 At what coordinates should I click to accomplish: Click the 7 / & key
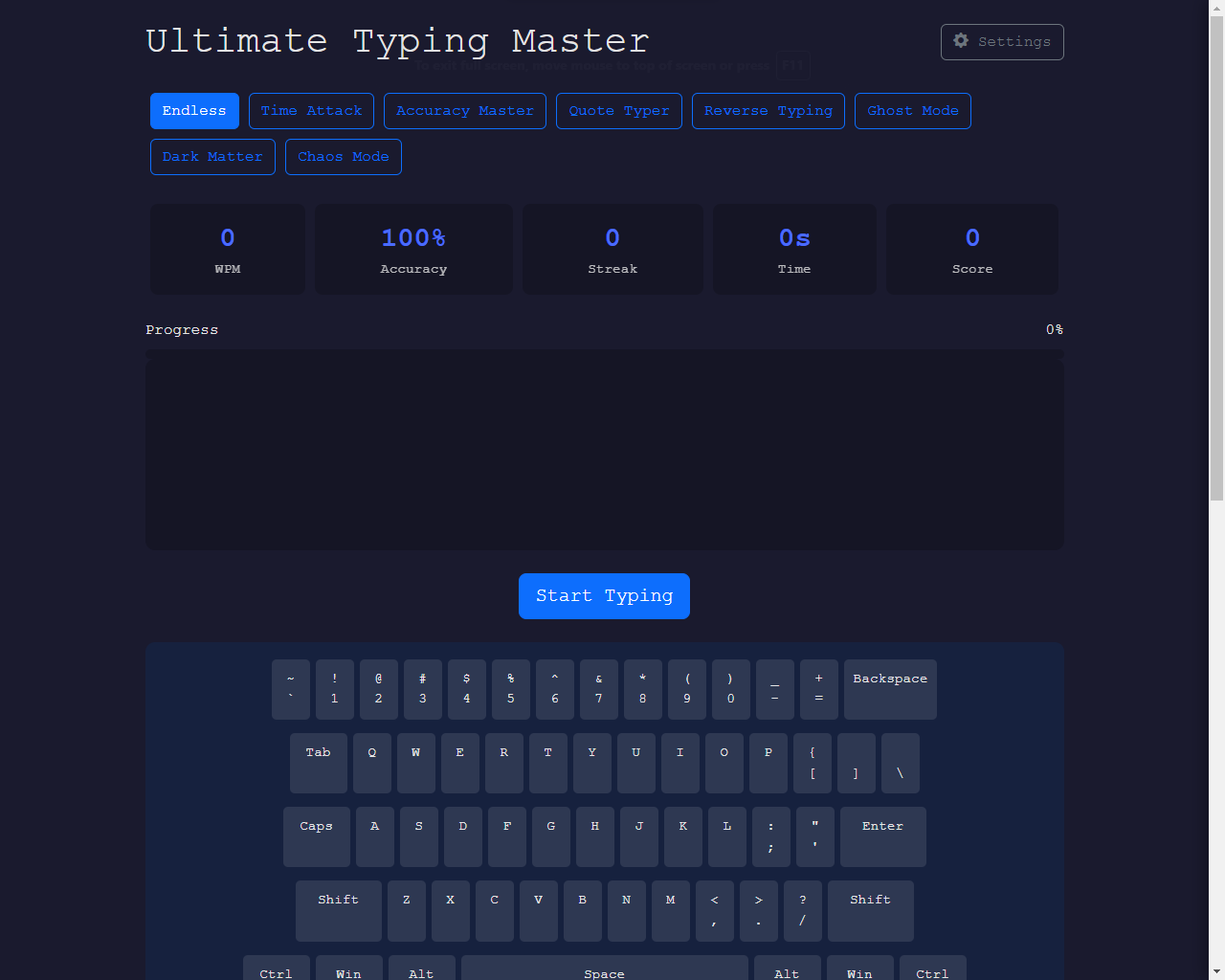pyautogui.click(x=599, y=689)
